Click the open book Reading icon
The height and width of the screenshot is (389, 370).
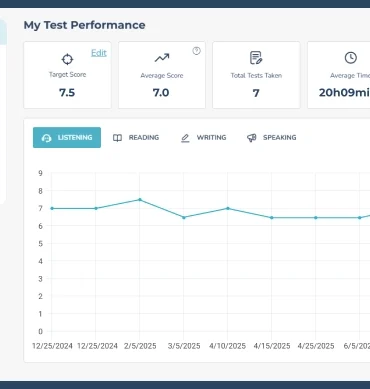[117, 138]
